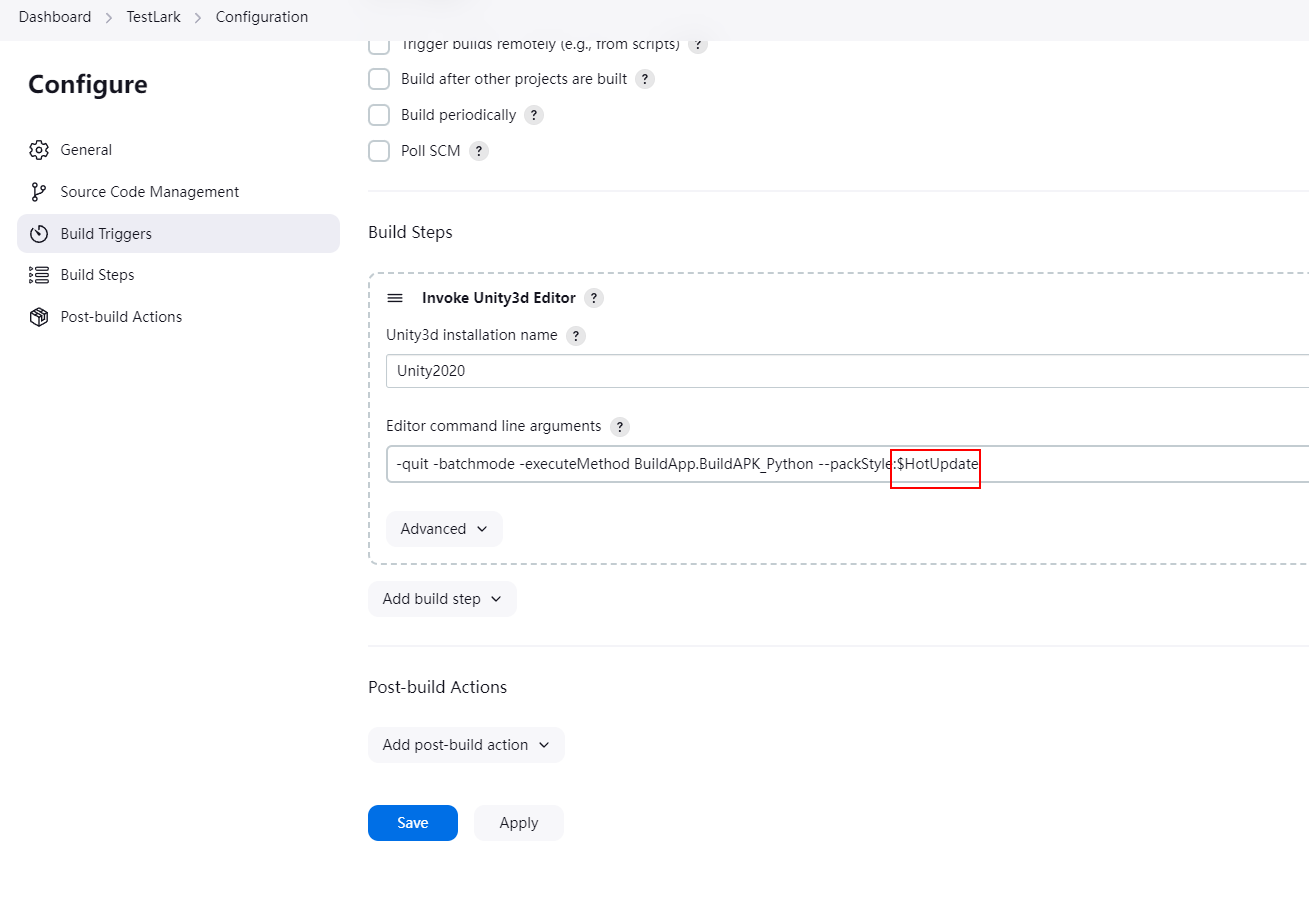Viewport: 1309px width, 897px height.
Task: Open help for Trigger builds remotely
Action: point(698,45)
